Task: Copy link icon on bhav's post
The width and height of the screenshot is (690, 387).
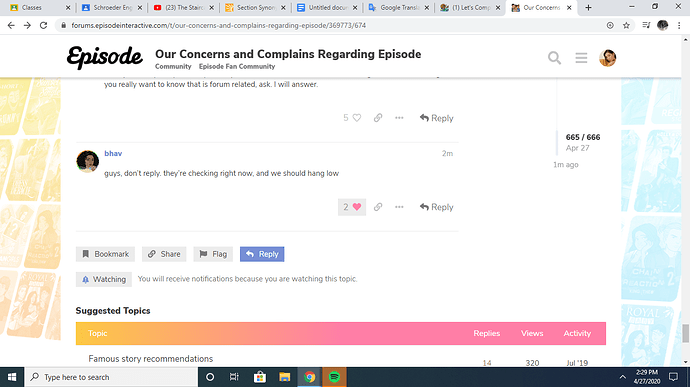Action: (378, 207)
